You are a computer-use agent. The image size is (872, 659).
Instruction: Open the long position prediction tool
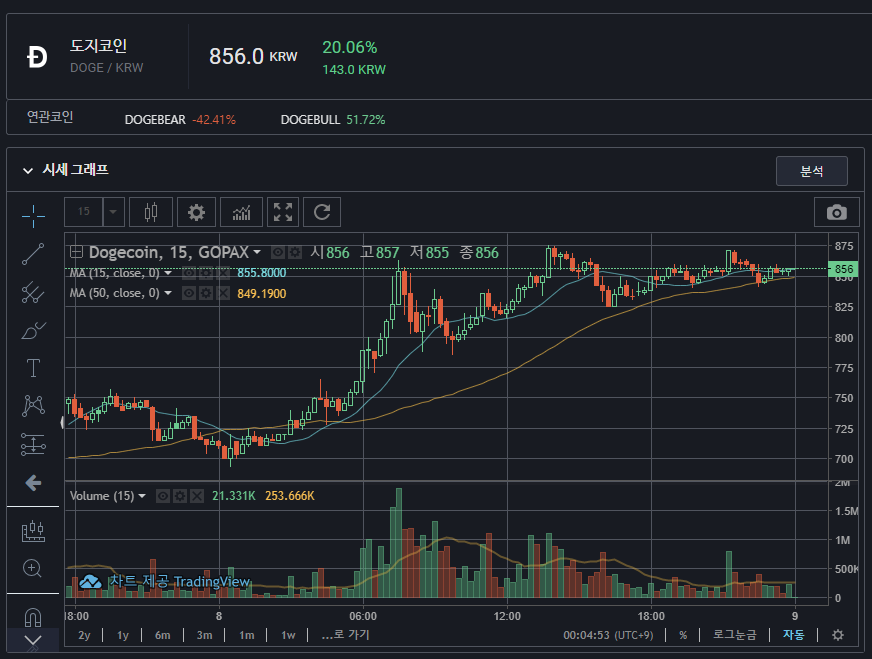[x=33, y=444]
